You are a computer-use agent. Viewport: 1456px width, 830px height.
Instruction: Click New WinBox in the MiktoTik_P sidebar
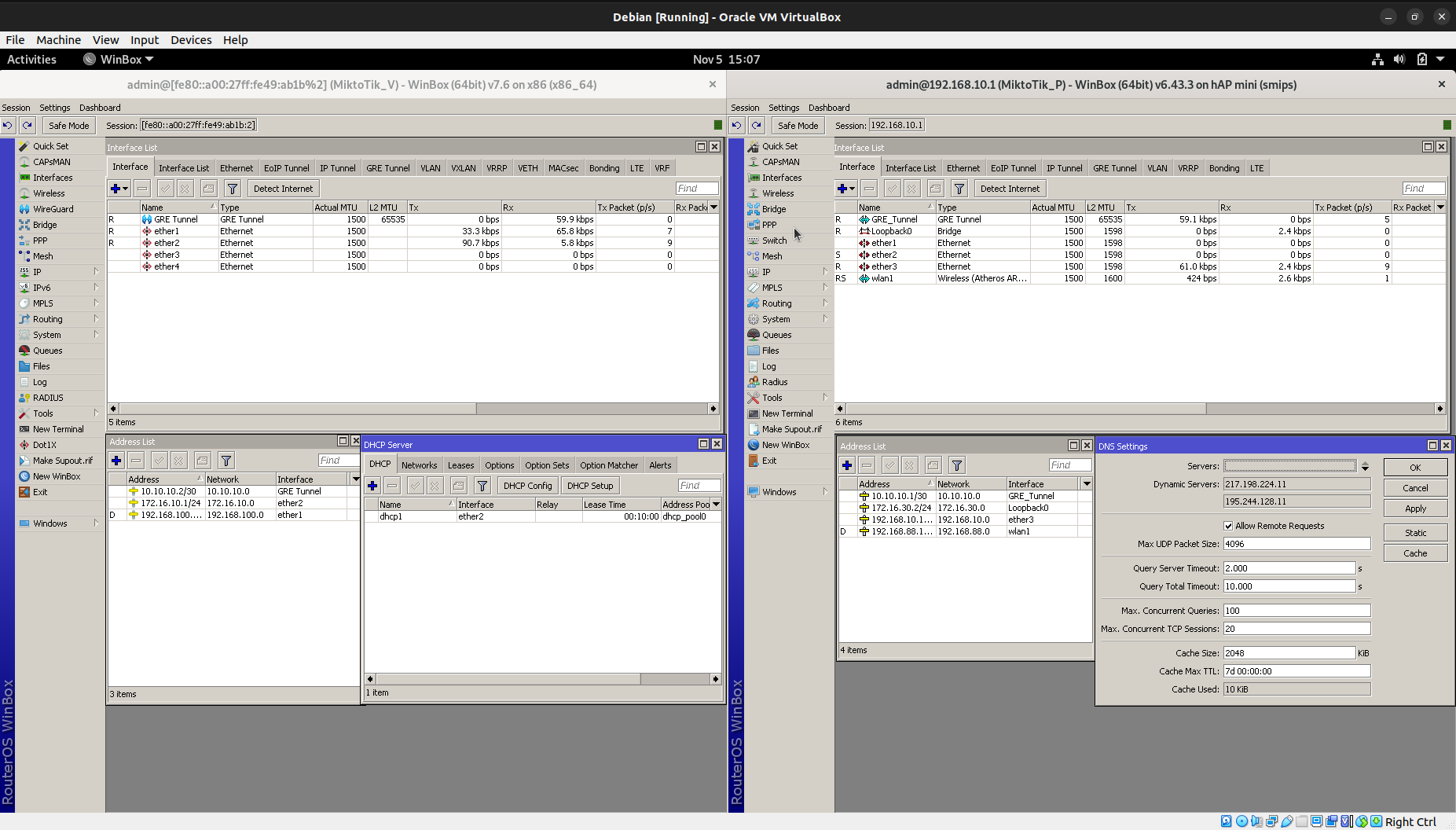(x=785, y=445)
